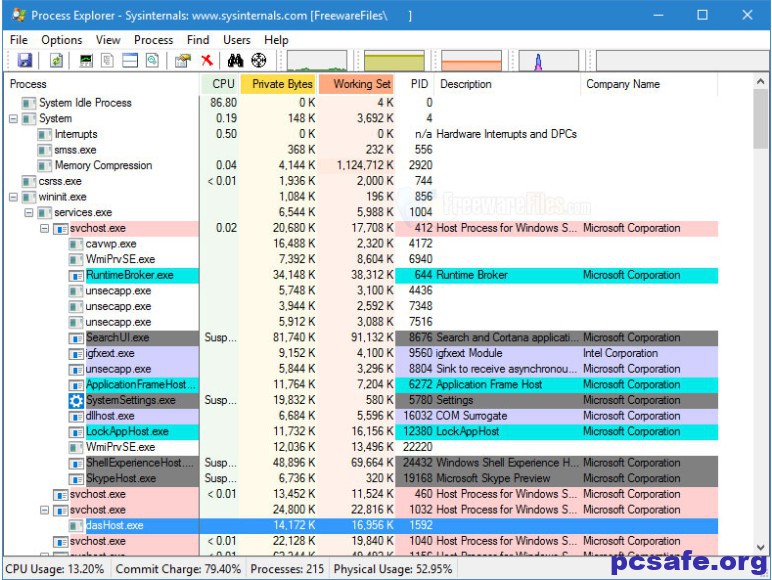Sort by the Private Bytes column header
Screen dimensions: 772x580
tap(279, 84)
